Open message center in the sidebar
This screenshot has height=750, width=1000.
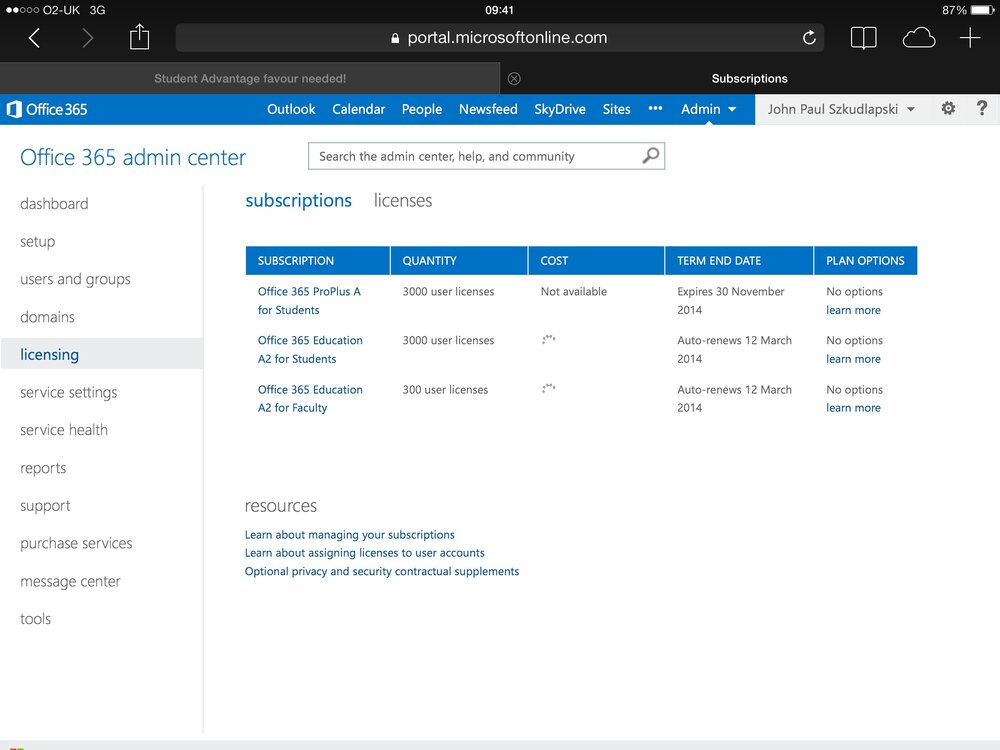point(70,582)
